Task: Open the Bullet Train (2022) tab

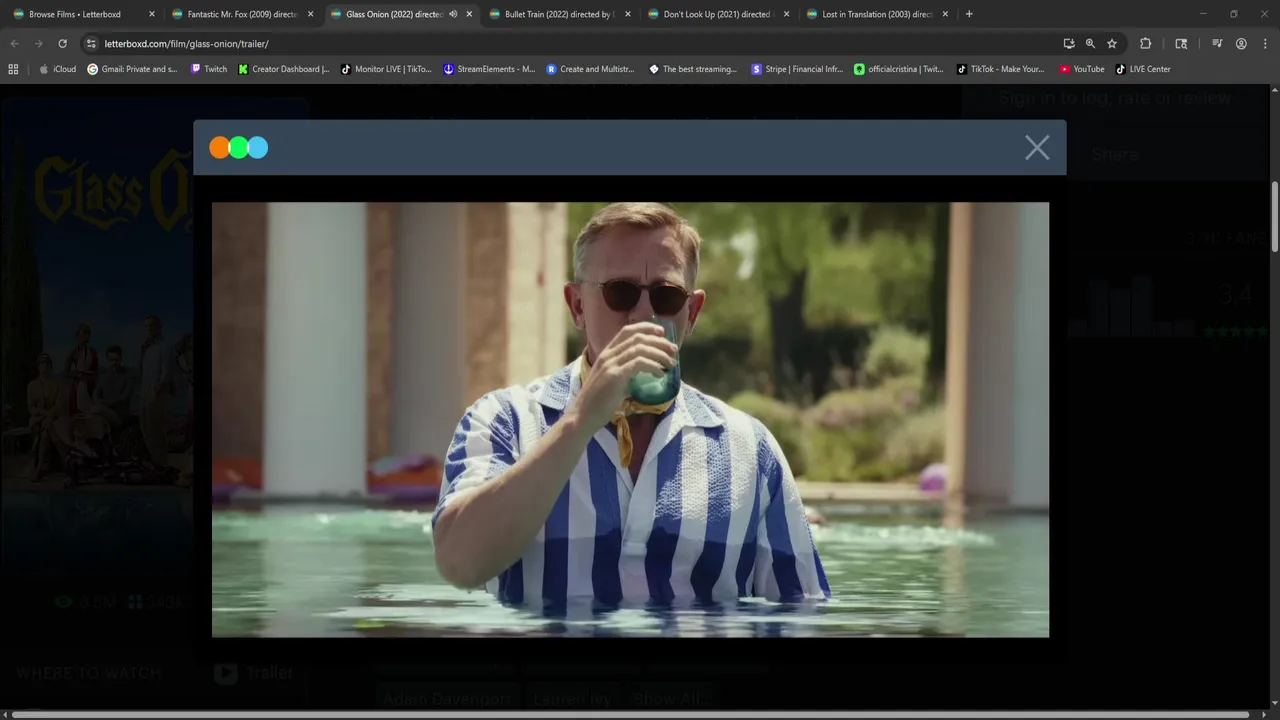Action: 559,14
